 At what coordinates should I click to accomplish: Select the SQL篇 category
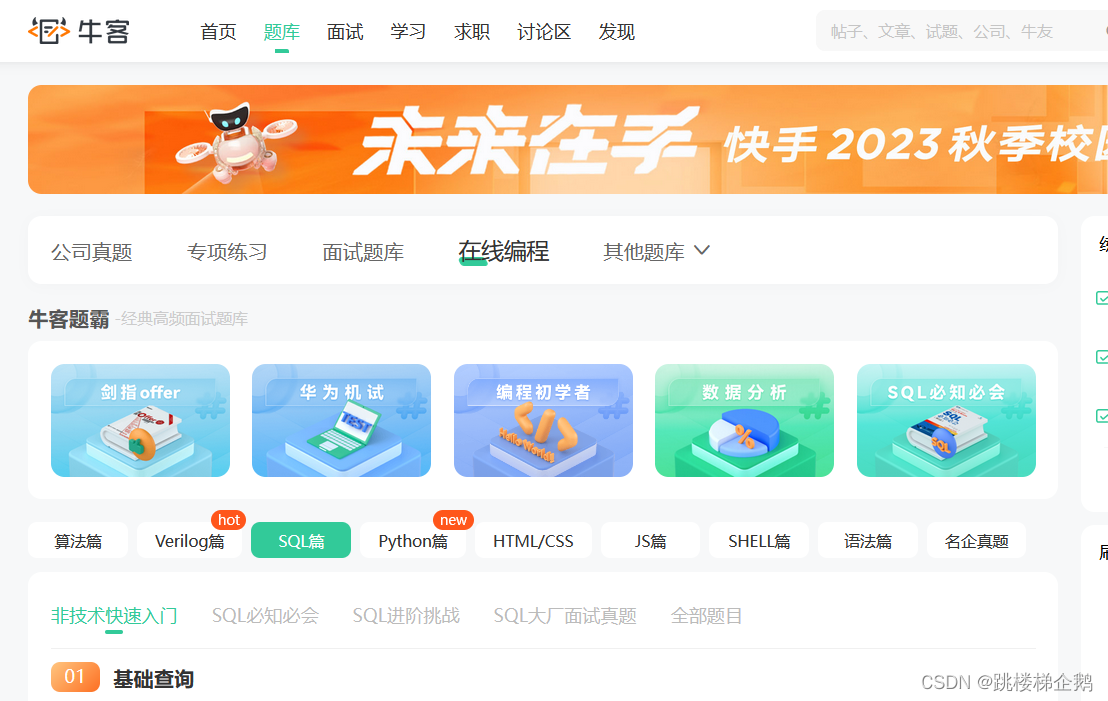point(301,541)
